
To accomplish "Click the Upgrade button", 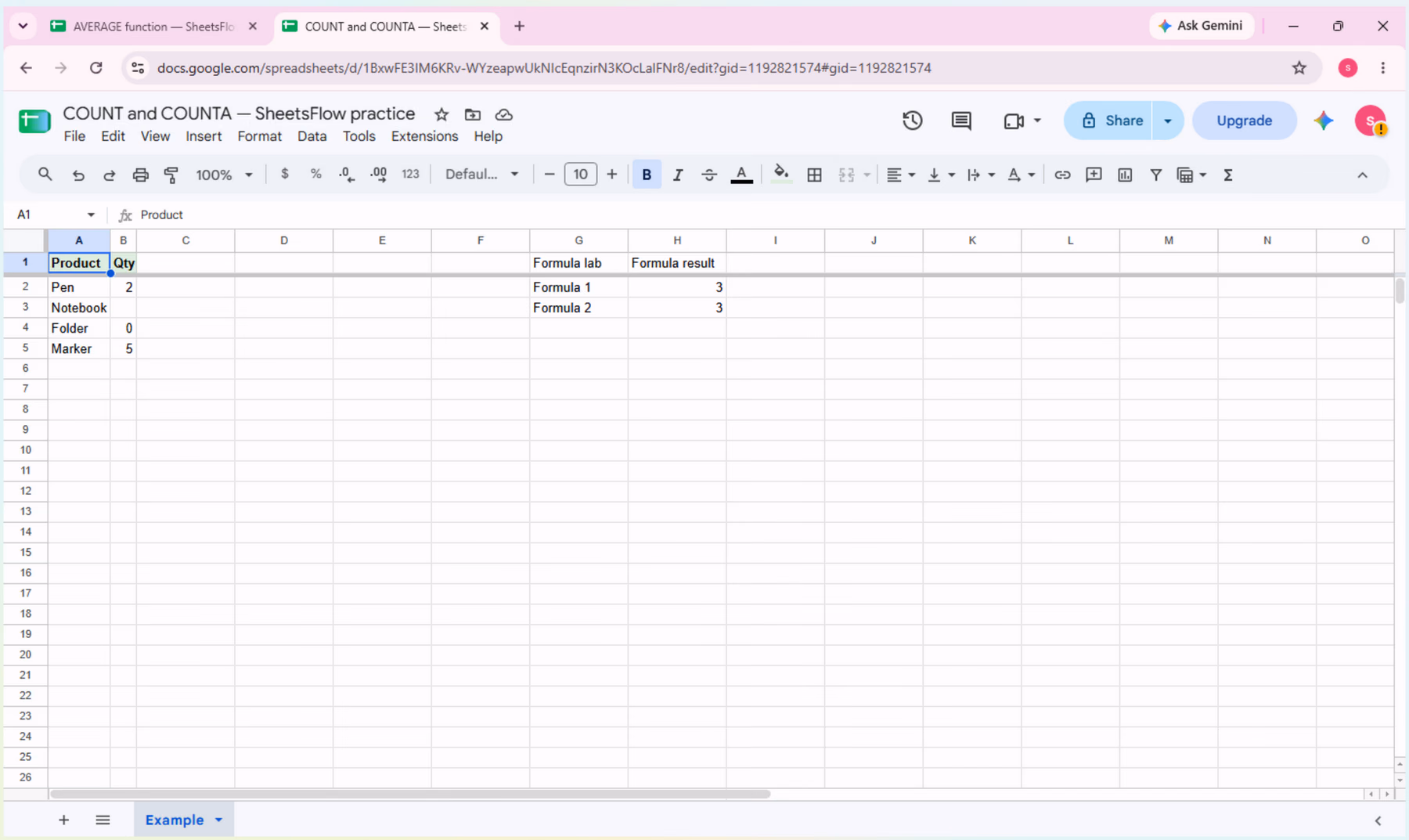I will tap(1244, 121).
